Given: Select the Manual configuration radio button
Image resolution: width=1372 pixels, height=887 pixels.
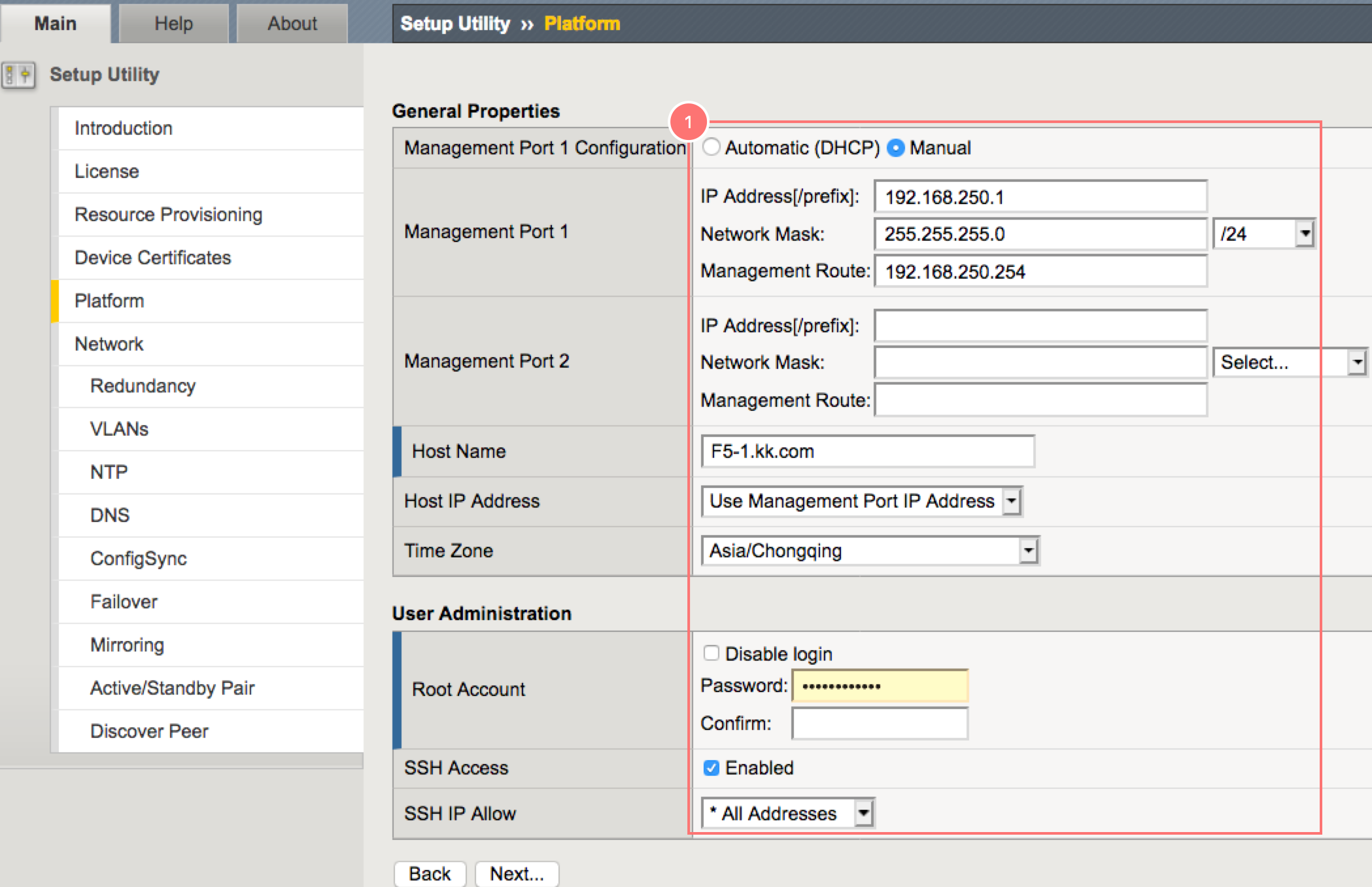Looking at the screenshot, I should [895, 148].
